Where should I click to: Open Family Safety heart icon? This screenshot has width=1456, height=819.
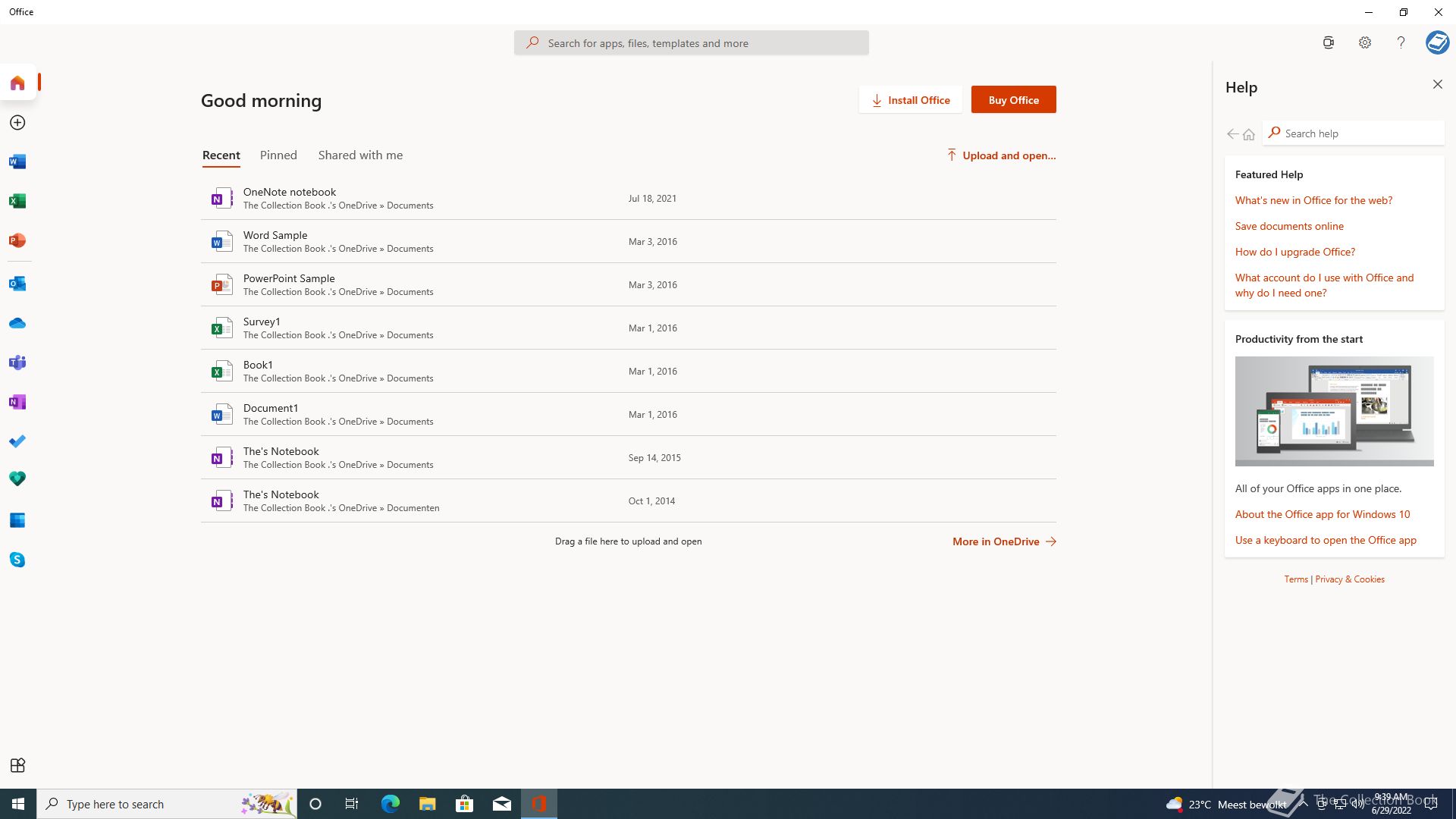point(17,479)
